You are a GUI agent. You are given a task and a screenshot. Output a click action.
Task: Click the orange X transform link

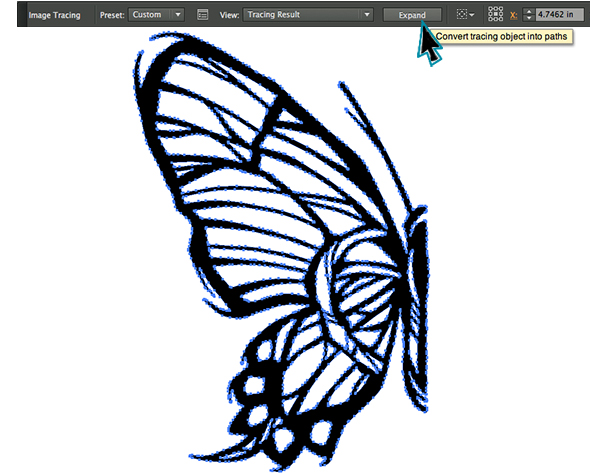[513, 15]
